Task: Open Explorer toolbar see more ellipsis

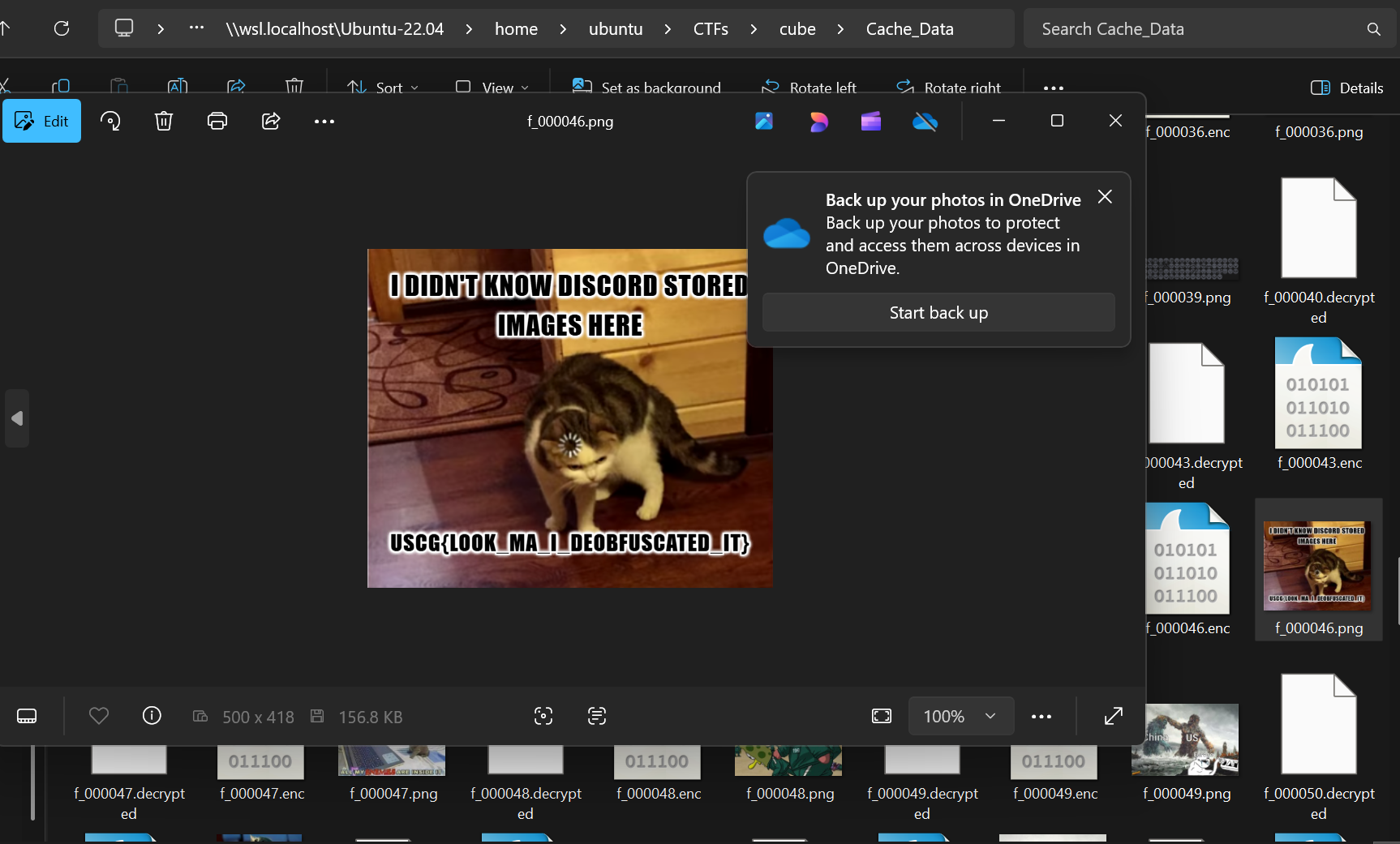Action: (1054, 88)
